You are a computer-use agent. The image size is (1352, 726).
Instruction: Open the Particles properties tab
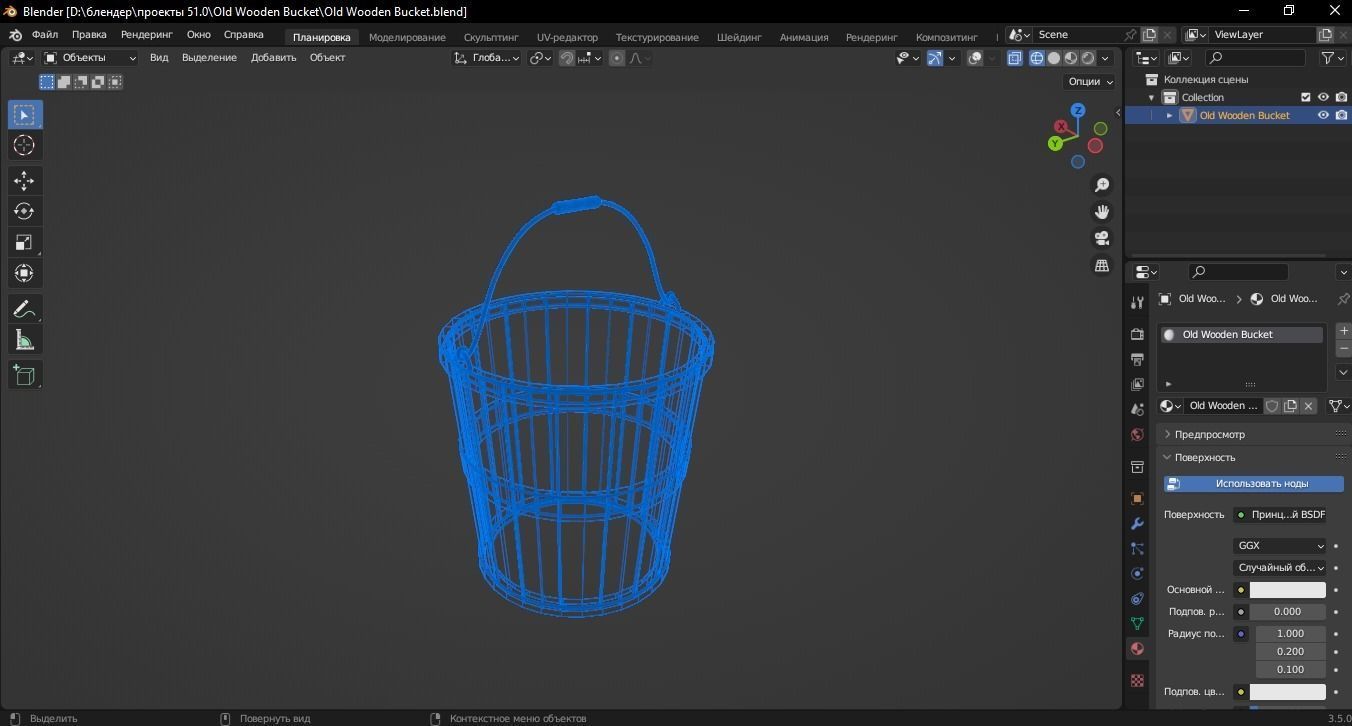pos(1137,548)
